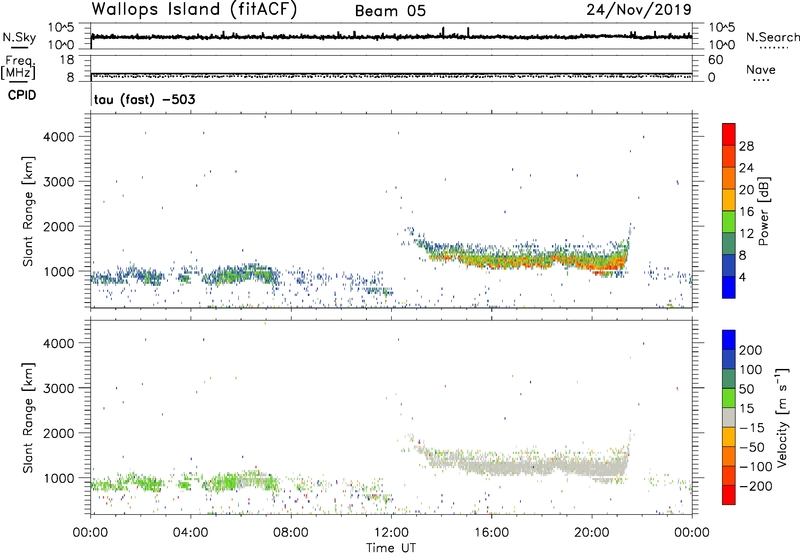Click the 'Freq. [MHz]' axis label

click(x=18, y=67)
